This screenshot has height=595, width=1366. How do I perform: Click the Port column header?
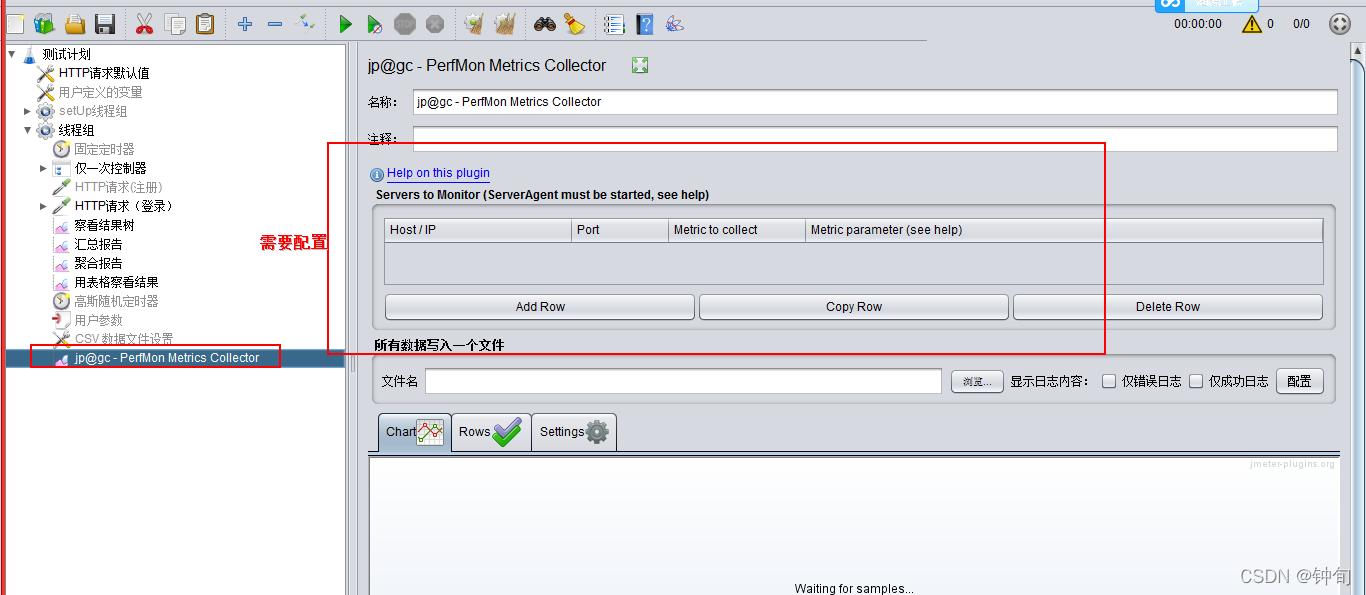click(620, 230)
